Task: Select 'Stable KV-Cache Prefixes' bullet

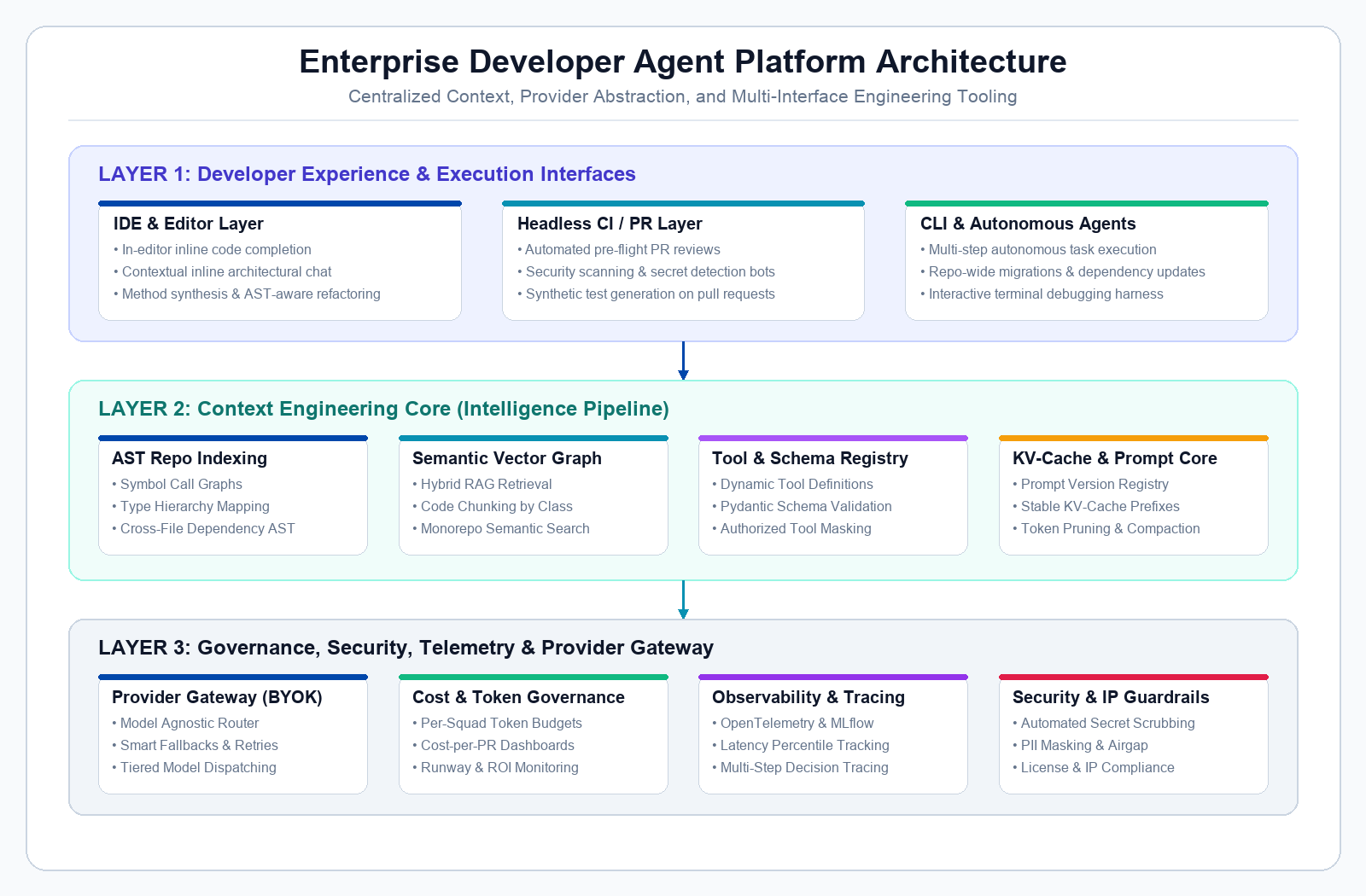Action: [1096, 506]
